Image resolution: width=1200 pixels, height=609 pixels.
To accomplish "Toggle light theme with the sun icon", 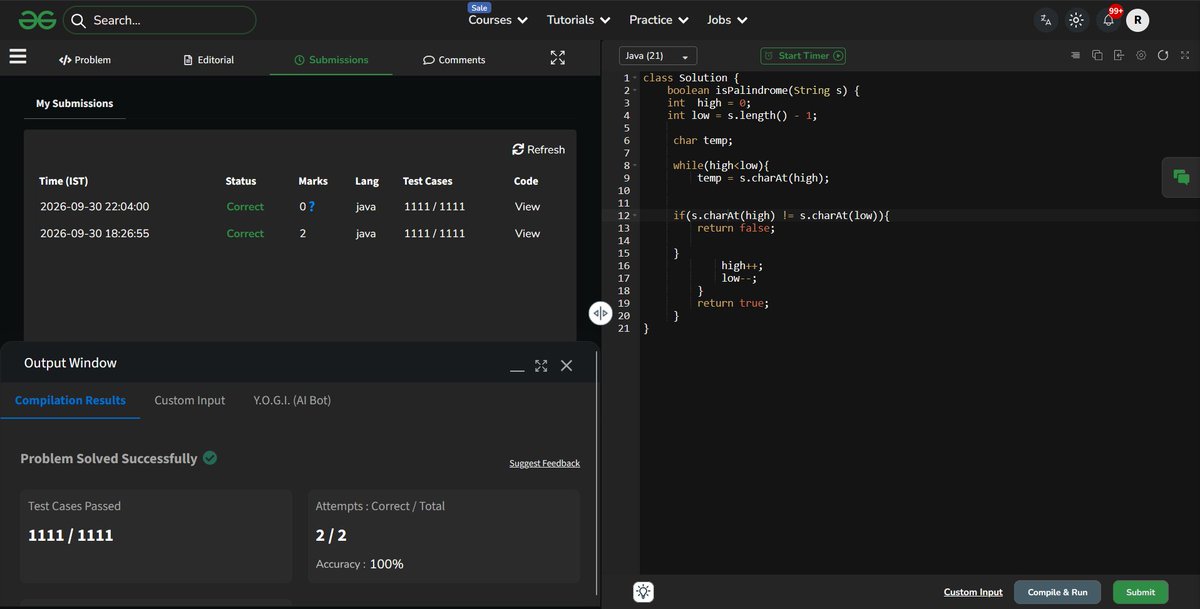I will [1076, 20].
